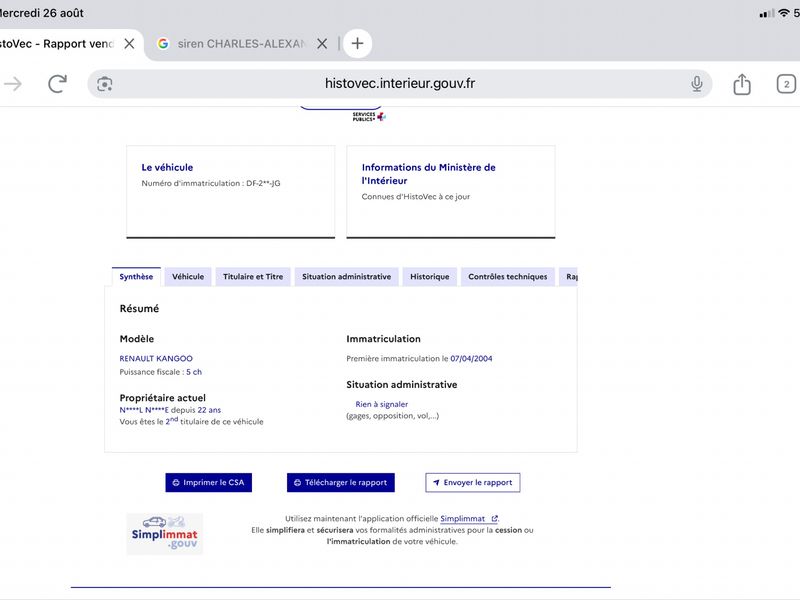Click the Imprimer le CSA button
Image resolution: width=800 pixels, height=600 pixels.
click(x=209, y=483)
